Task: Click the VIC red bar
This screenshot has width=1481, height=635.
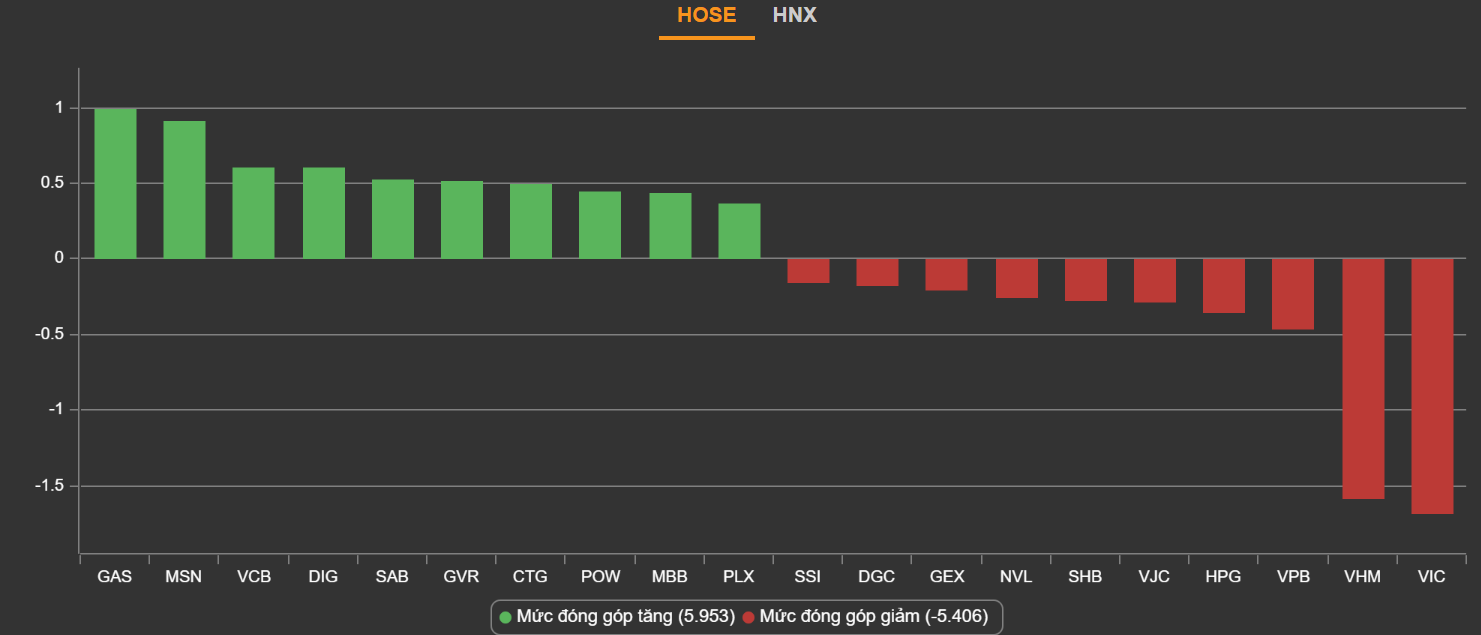Action: [x=1432, y=386]
